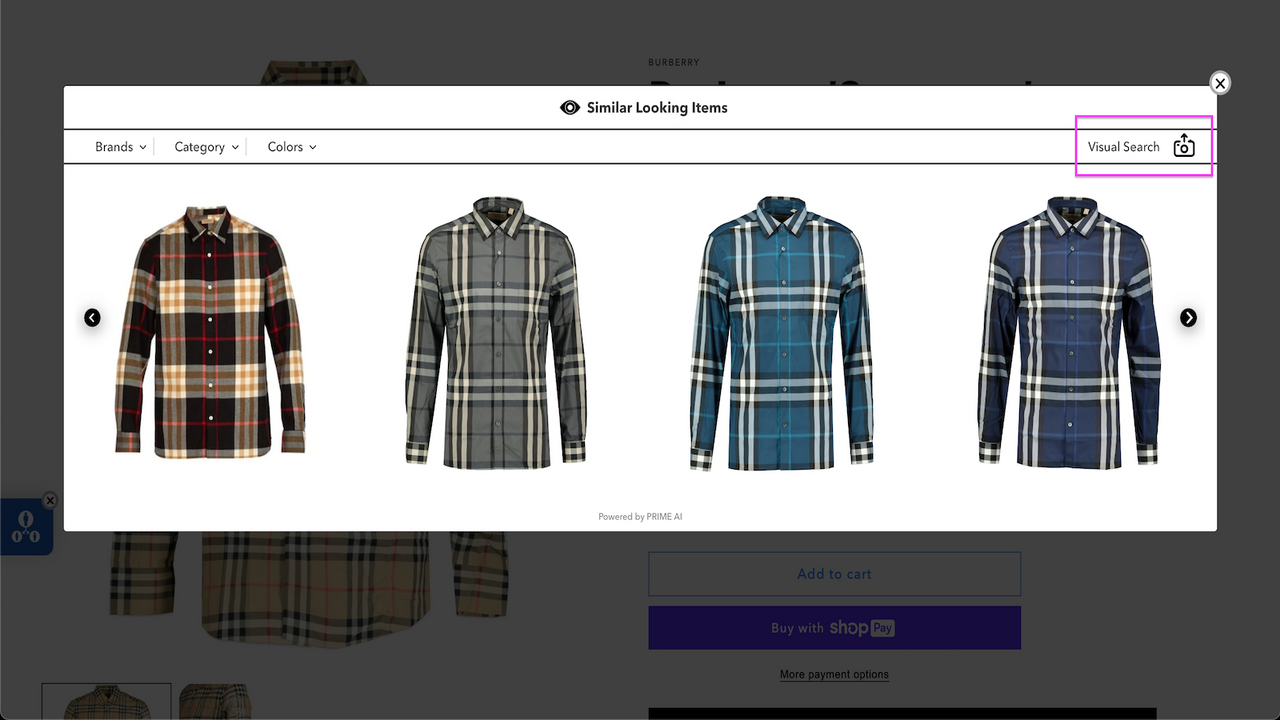Open the Category filter dropdown
Image resolution: width=1280 pixels, height=720 pixels.
tap(207, 147)
